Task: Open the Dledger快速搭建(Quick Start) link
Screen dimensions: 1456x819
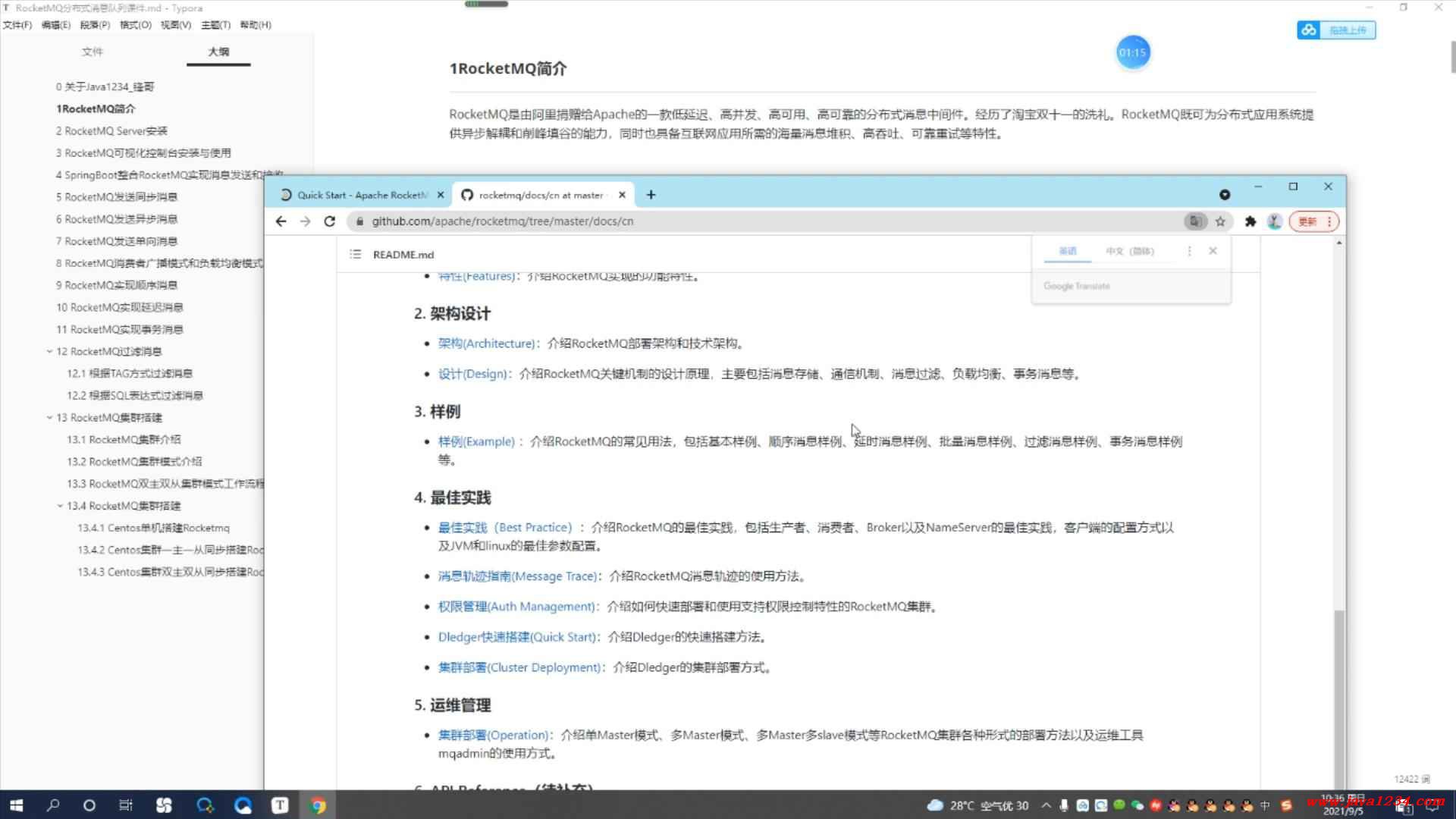Action: pos(519,637)
